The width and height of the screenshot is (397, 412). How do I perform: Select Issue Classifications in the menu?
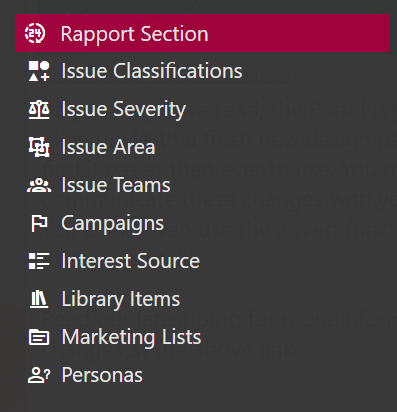(152, 71)
